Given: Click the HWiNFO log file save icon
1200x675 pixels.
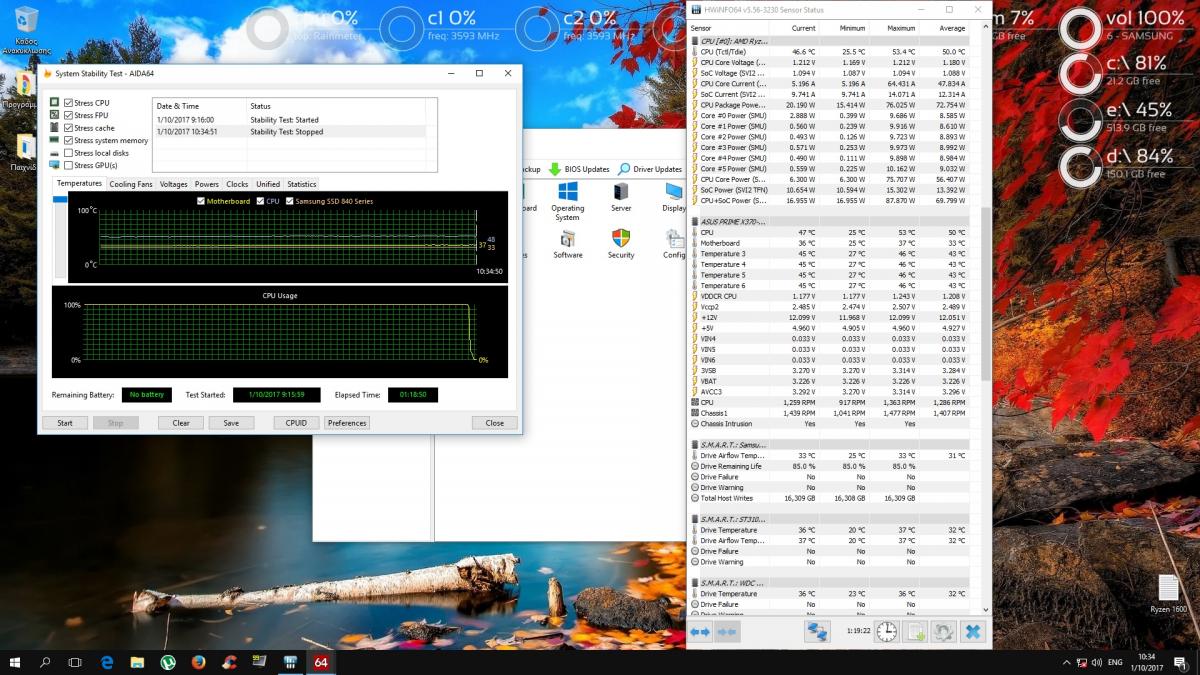Looking at the screenshot, I should 915,632.
